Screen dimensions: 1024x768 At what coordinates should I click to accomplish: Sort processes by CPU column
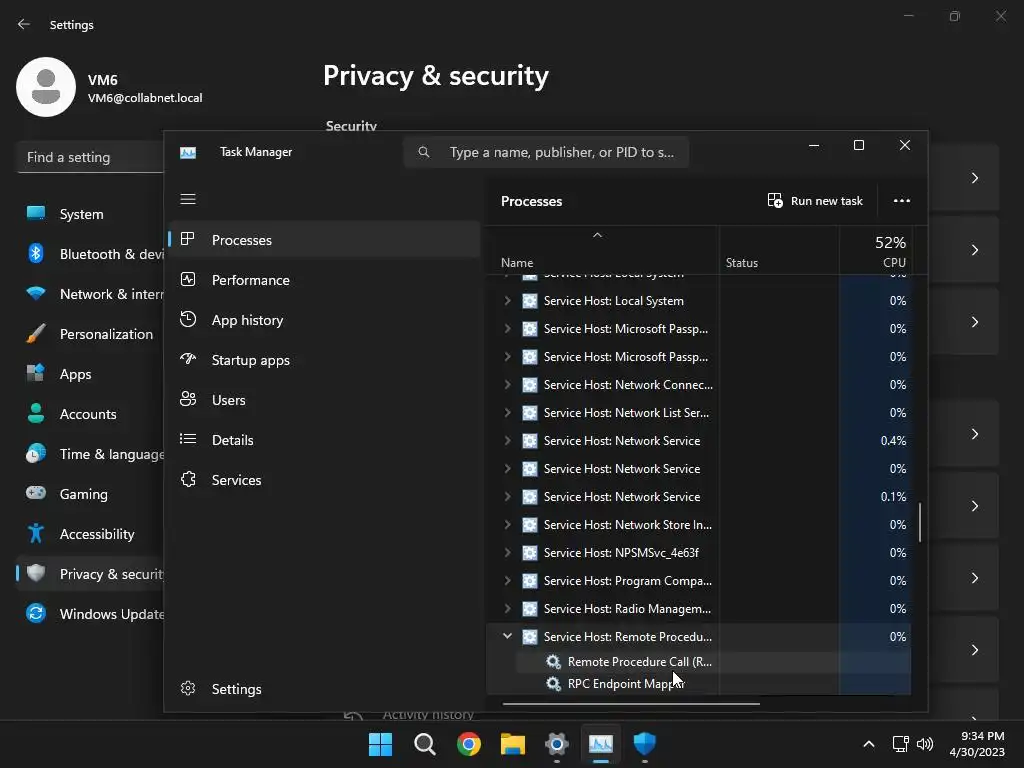pos(875,249)
